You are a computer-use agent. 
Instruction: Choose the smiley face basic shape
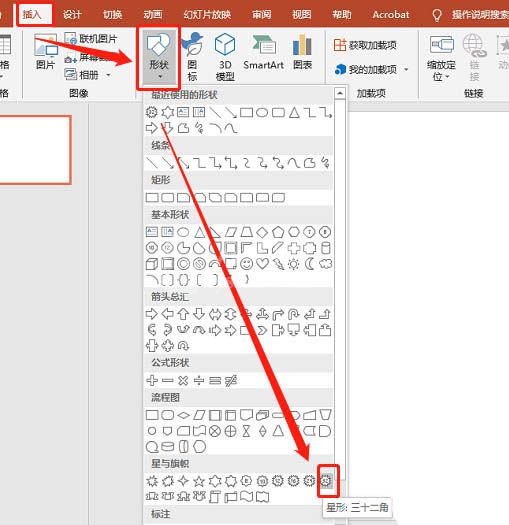click(x=246, y=264)
